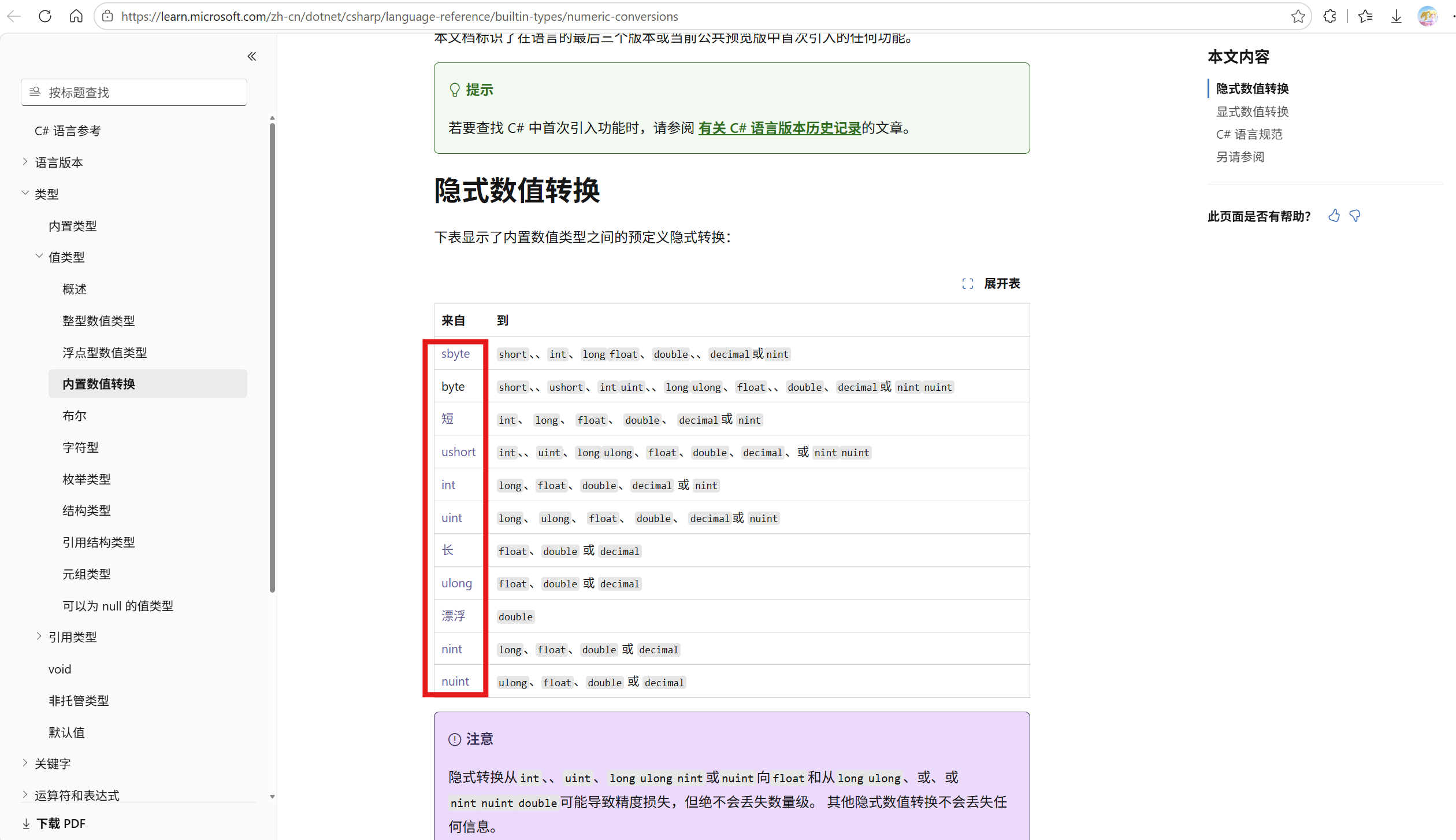Open 非托管类型 in the sidebar
The height and width of the screenshot is (840, 1456).
pos(79,701)
